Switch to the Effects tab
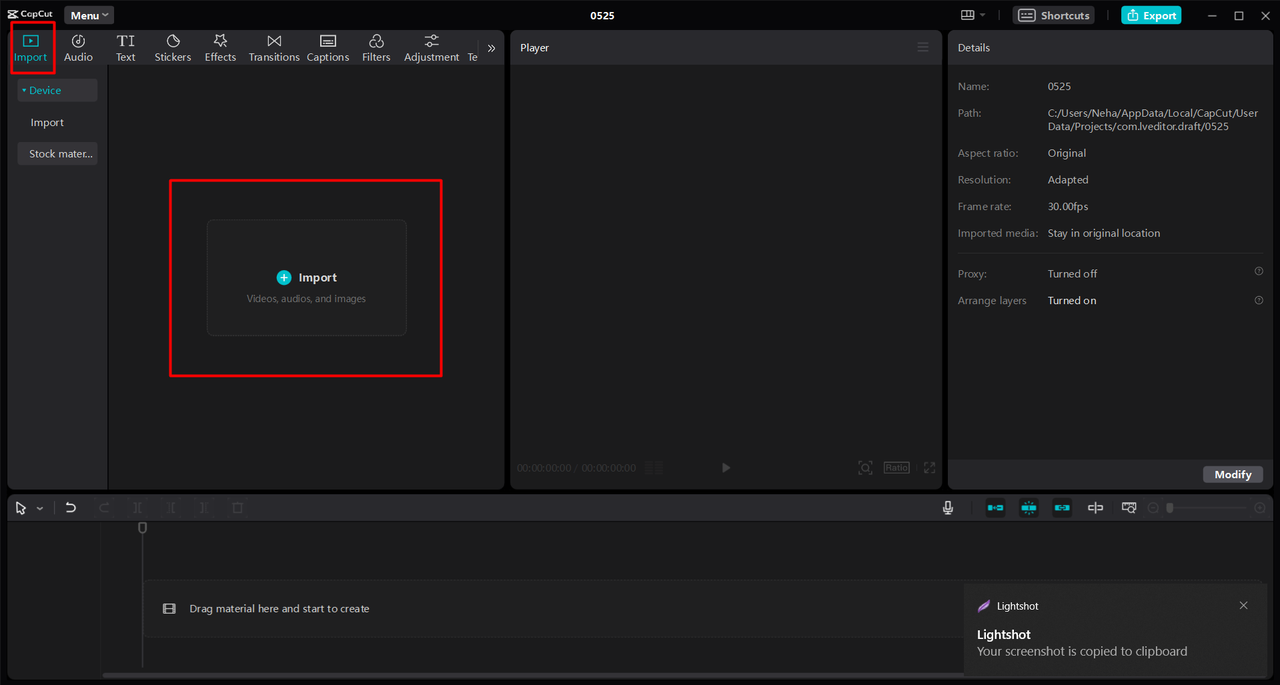 click(220, 47)
